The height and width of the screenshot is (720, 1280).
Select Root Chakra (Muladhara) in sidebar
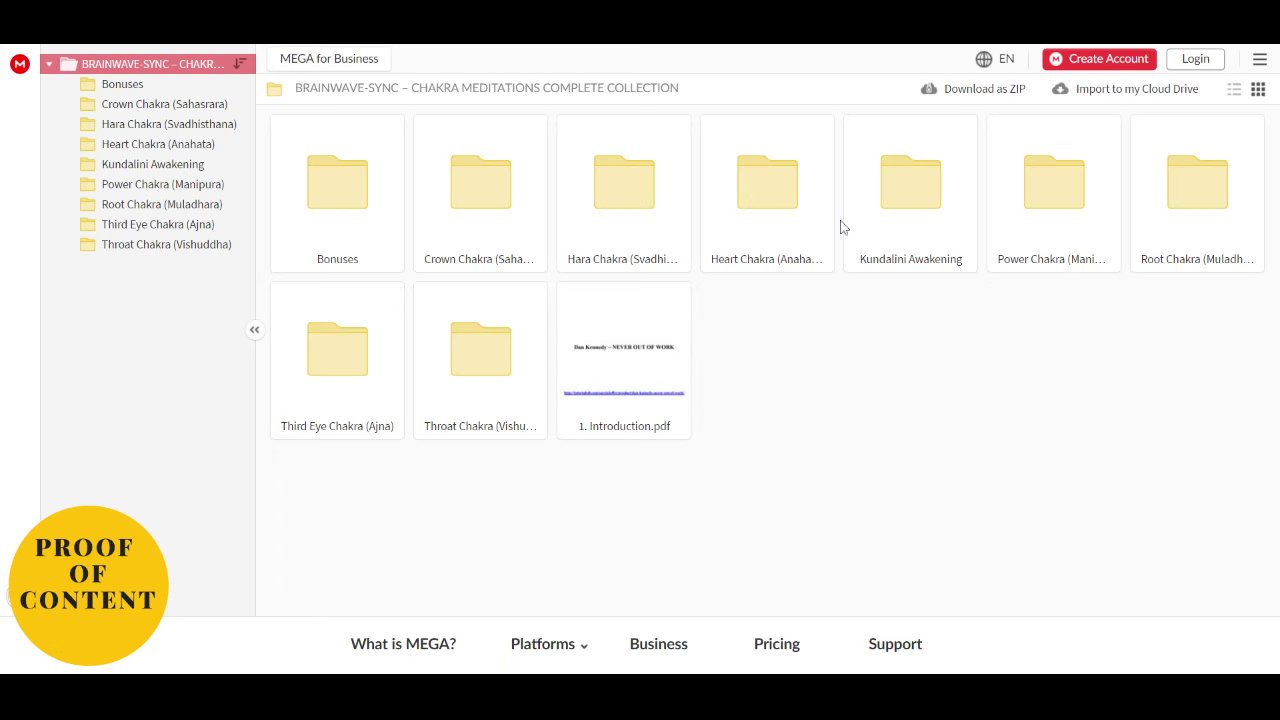click(x=162, y=204)
